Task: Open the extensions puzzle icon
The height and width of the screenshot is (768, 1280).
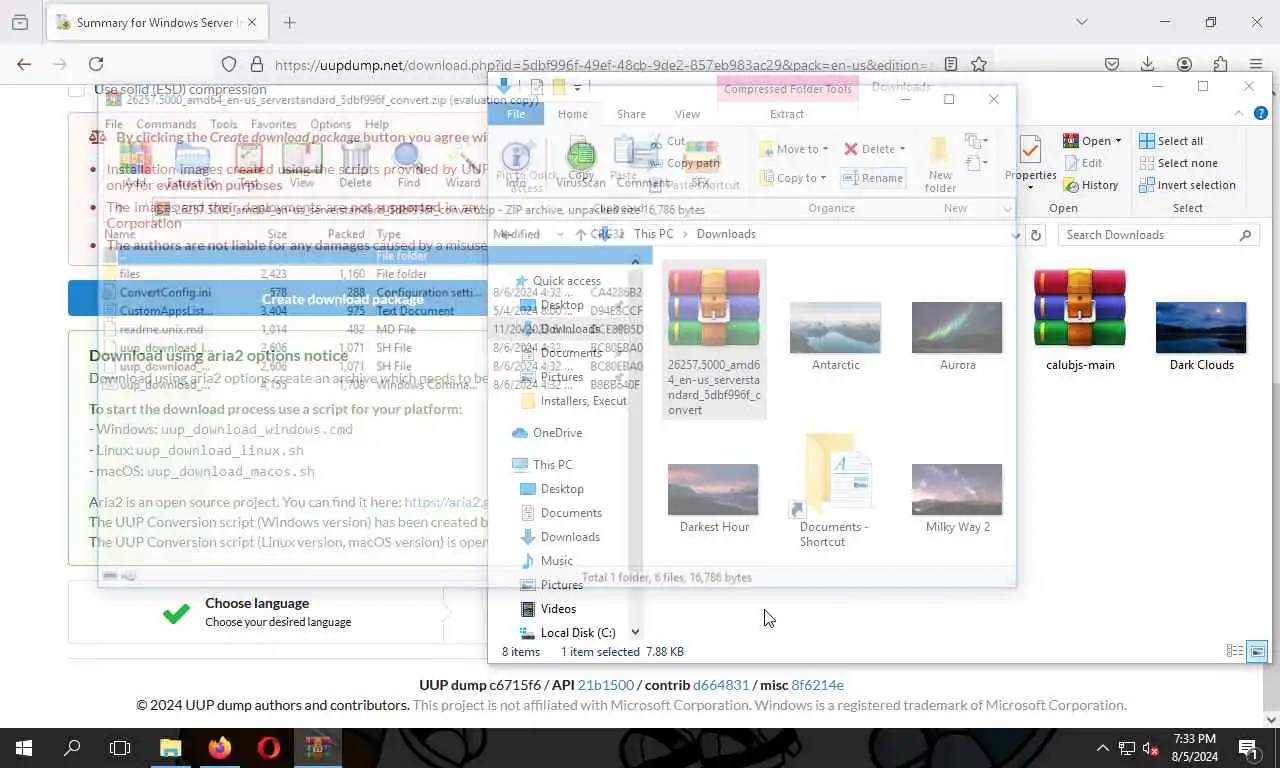Action: coord(1220,64)
